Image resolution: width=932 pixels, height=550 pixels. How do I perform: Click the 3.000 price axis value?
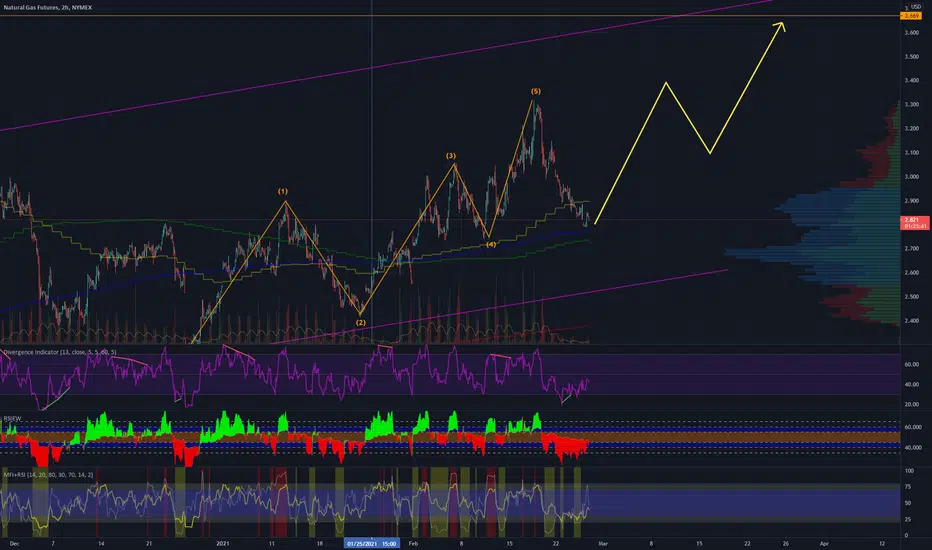tap(912, 177)
